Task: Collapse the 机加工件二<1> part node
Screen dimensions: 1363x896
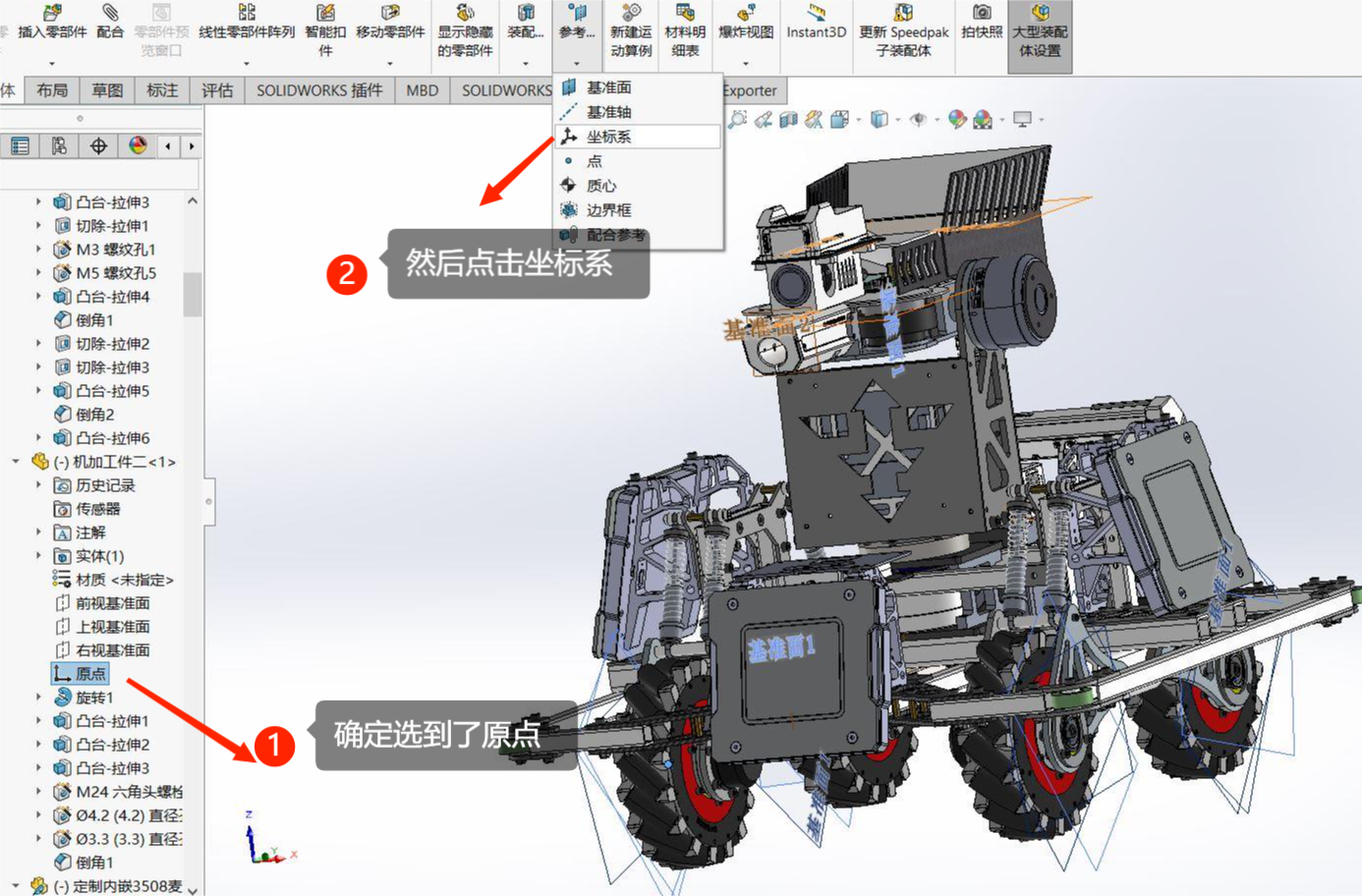Action: click(16, 461)
